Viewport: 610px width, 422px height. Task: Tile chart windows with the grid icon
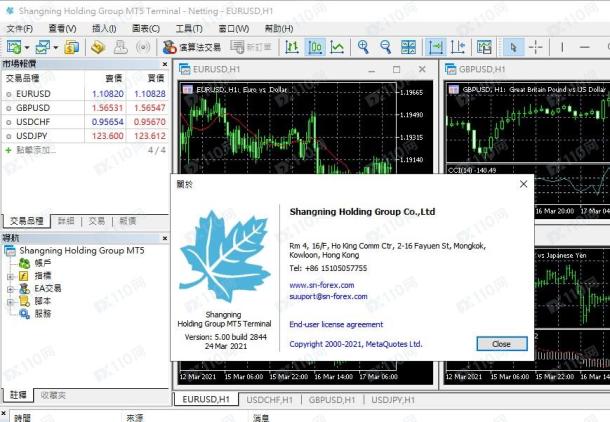coord(408,47)
